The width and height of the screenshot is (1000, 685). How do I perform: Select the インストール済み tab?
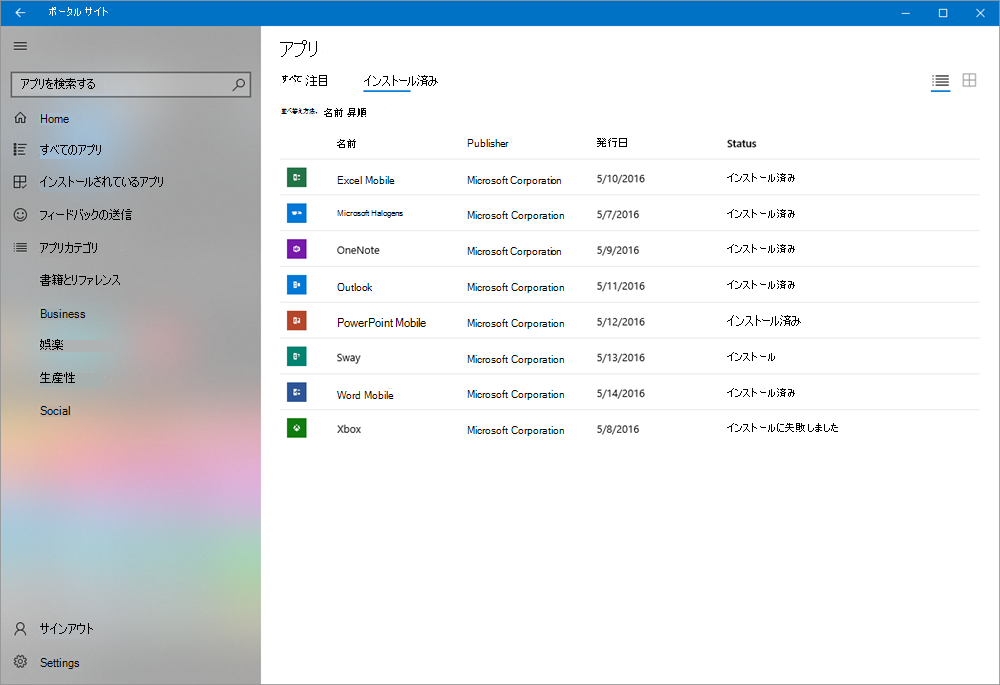tap(401, 81)
